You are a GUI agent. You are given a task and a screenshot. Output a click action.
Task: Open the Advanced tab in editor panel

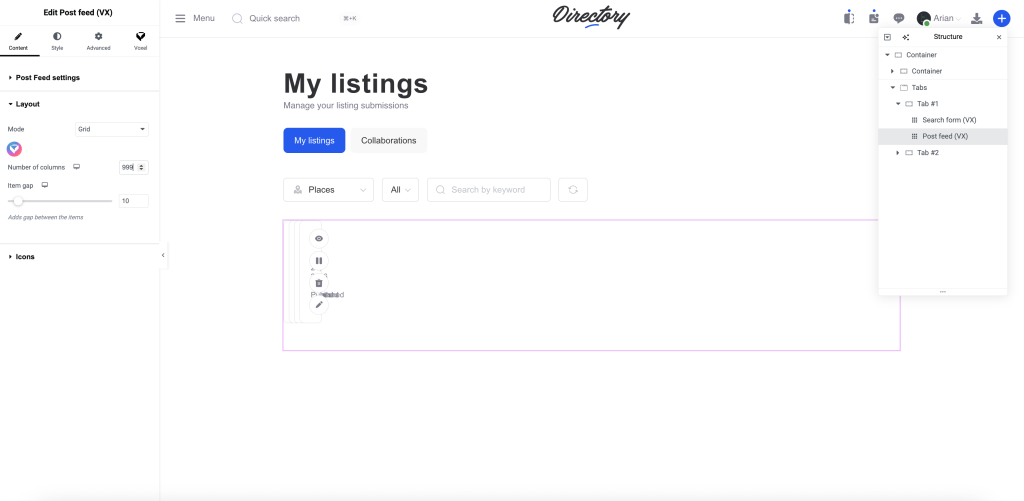click(x=98, y=41)
